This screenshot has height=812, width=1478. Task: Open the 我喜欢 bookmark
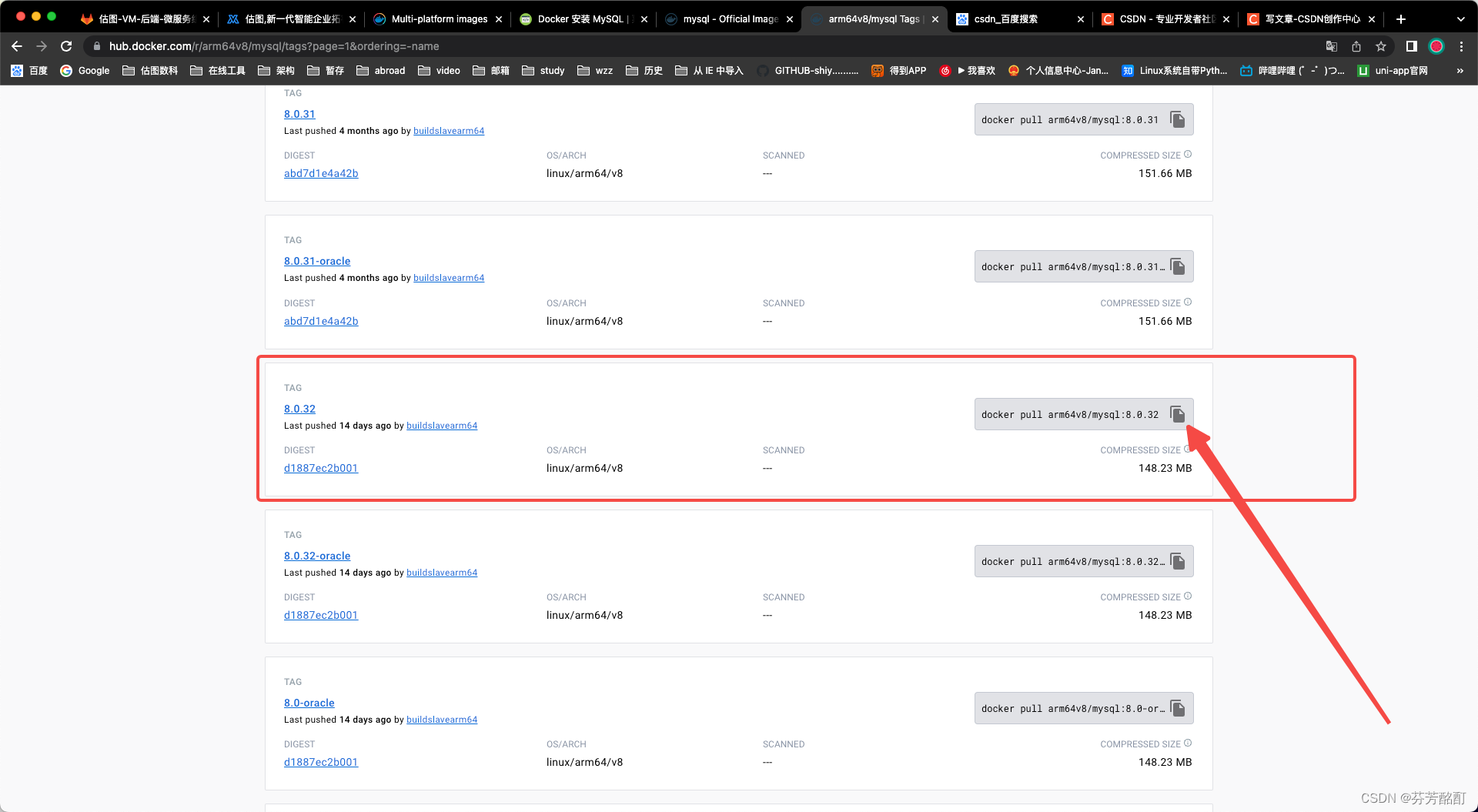click(968, 71)
